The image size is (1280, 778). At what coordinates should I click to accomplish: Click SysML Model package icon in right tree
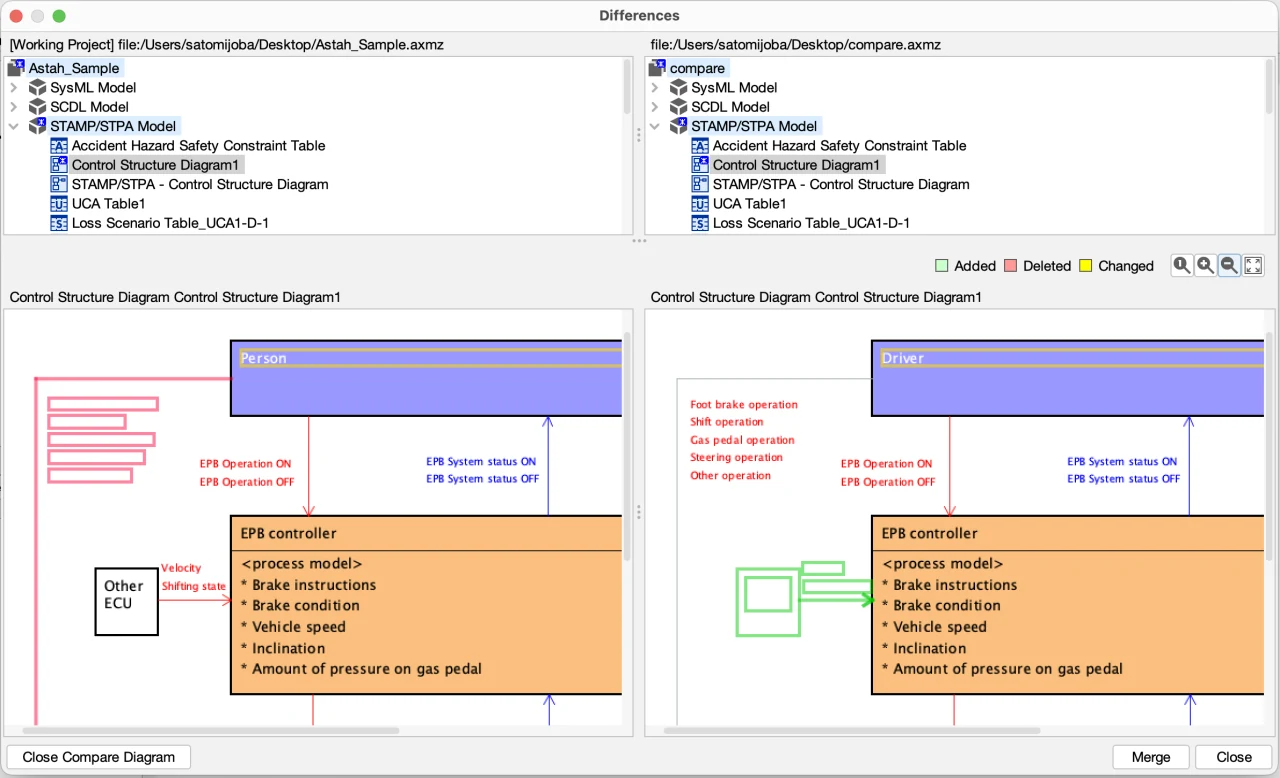678,87
